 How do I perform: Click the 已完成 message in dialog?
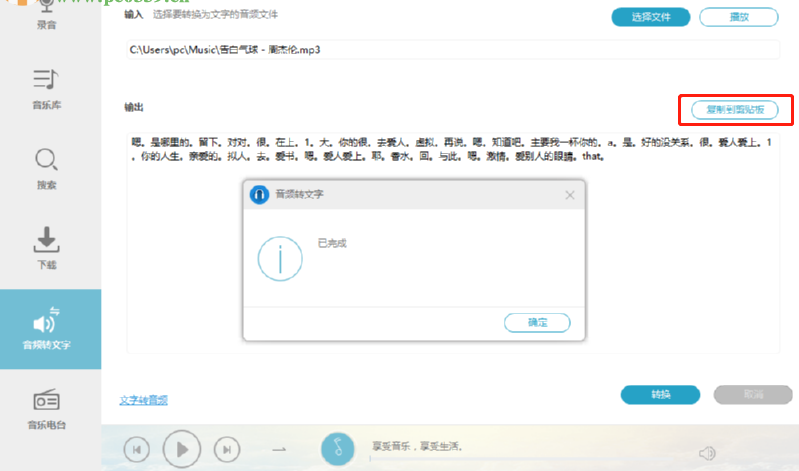(x=332, y=243)
